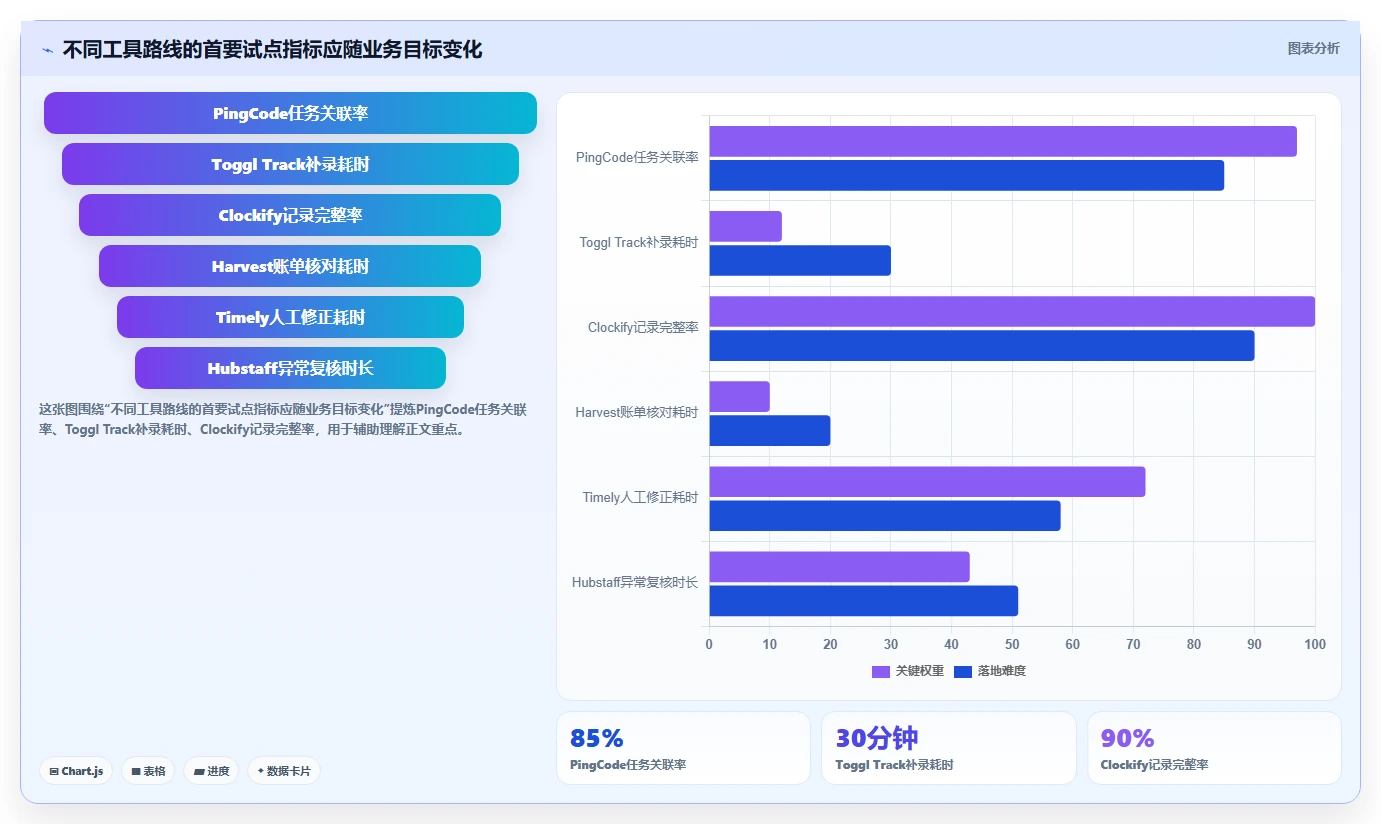This screenshot has width=1381, height=824.
Task: Click purple bar for Toggl Track补录耗时
Action: click(746, 226)
